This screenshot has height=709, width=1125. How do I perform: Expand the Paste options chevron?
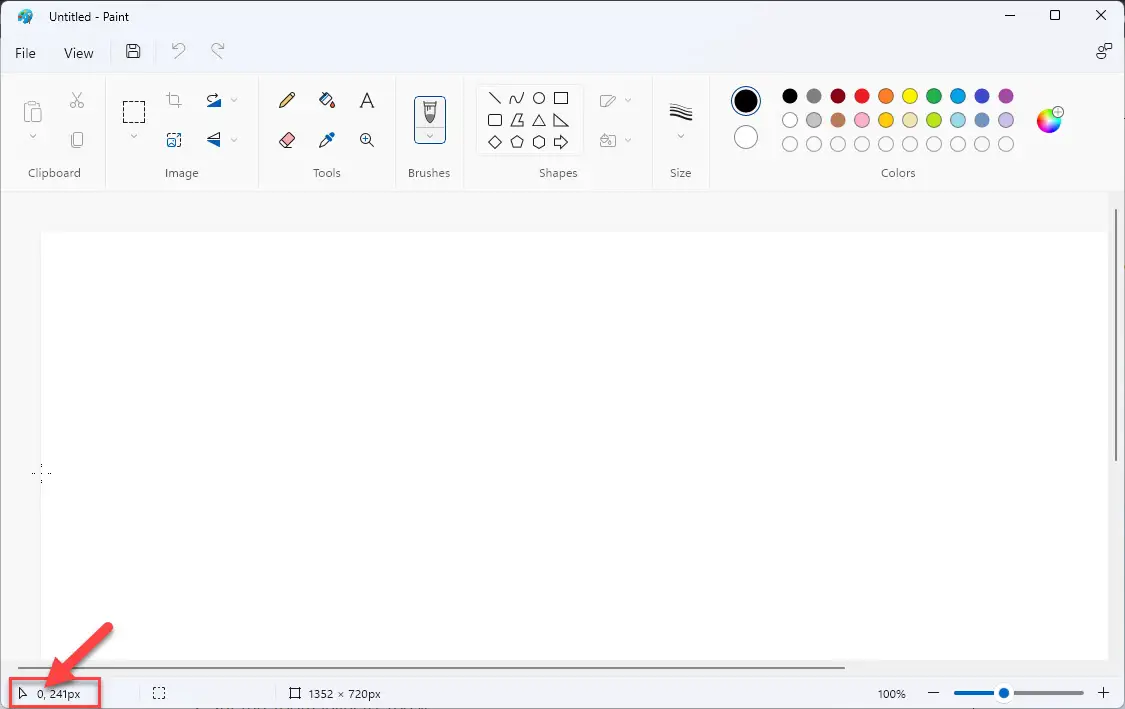[x=32, y=136]
